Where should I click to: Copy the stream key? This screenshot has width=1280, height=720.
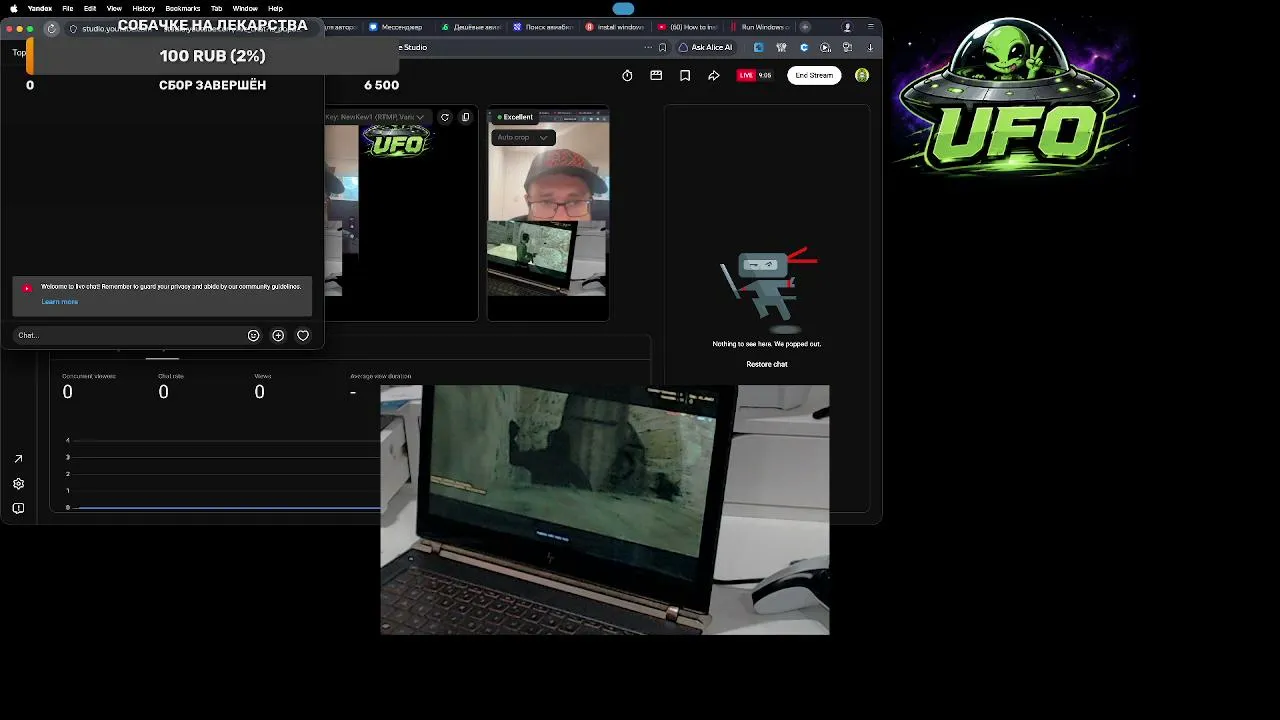(x=465, y=117)
